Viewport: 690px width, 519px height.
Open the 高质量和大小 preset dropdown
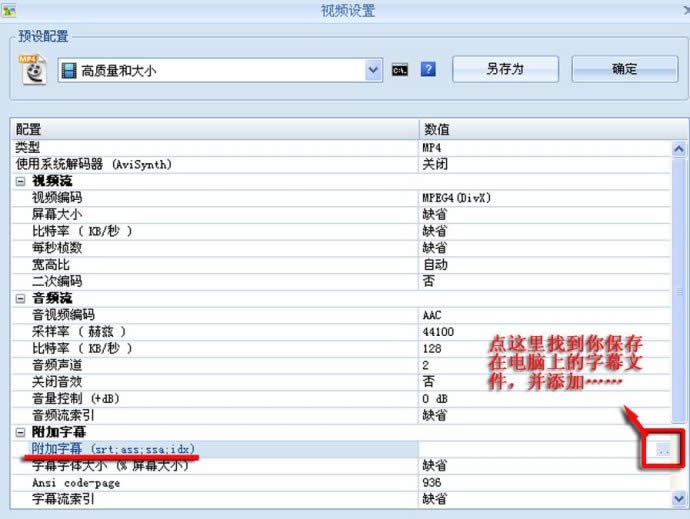[x=373, y=70]
